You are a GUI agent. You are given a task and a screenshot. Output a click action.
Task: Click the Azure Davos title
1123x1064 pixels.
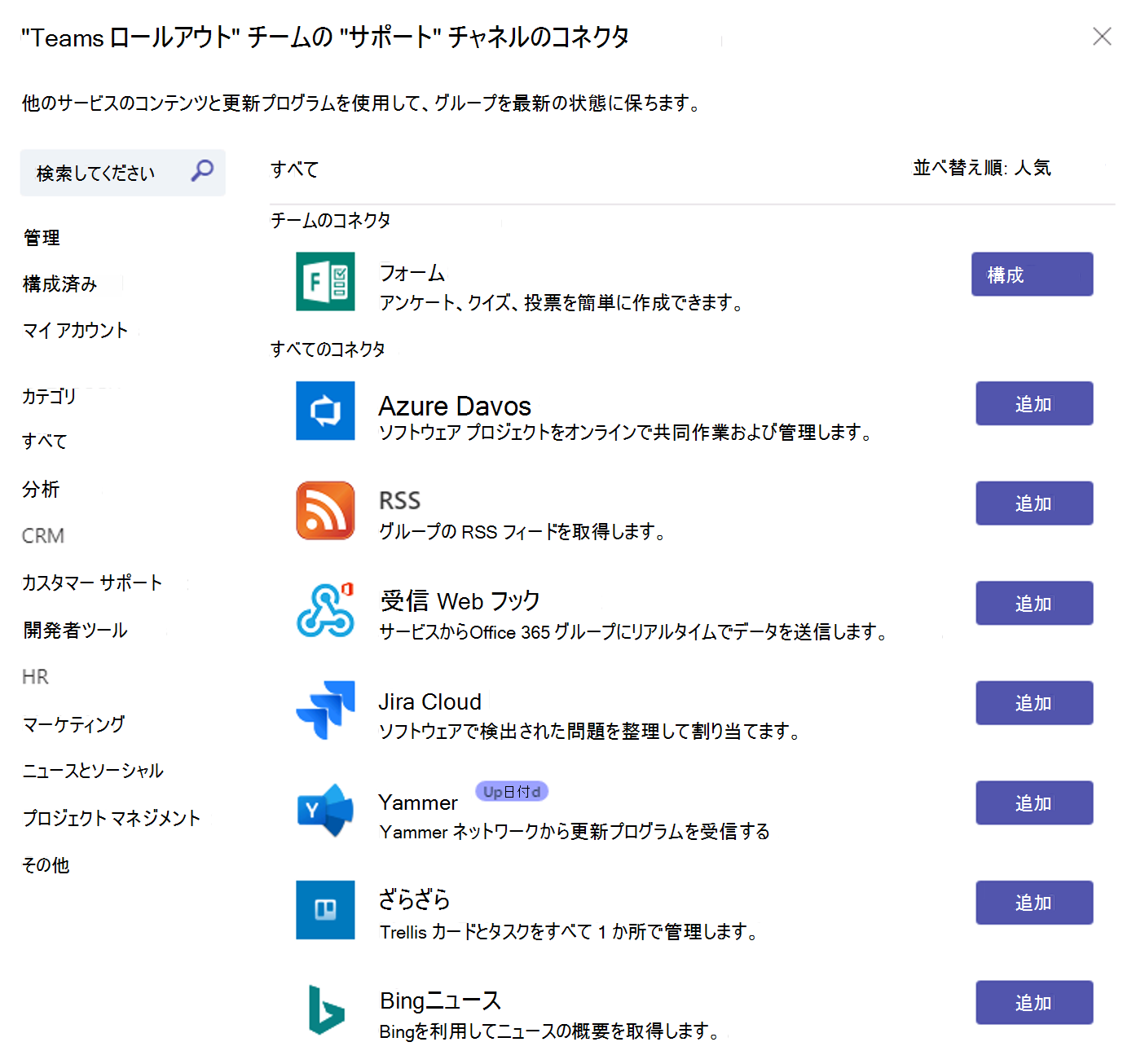pos(455,406)
